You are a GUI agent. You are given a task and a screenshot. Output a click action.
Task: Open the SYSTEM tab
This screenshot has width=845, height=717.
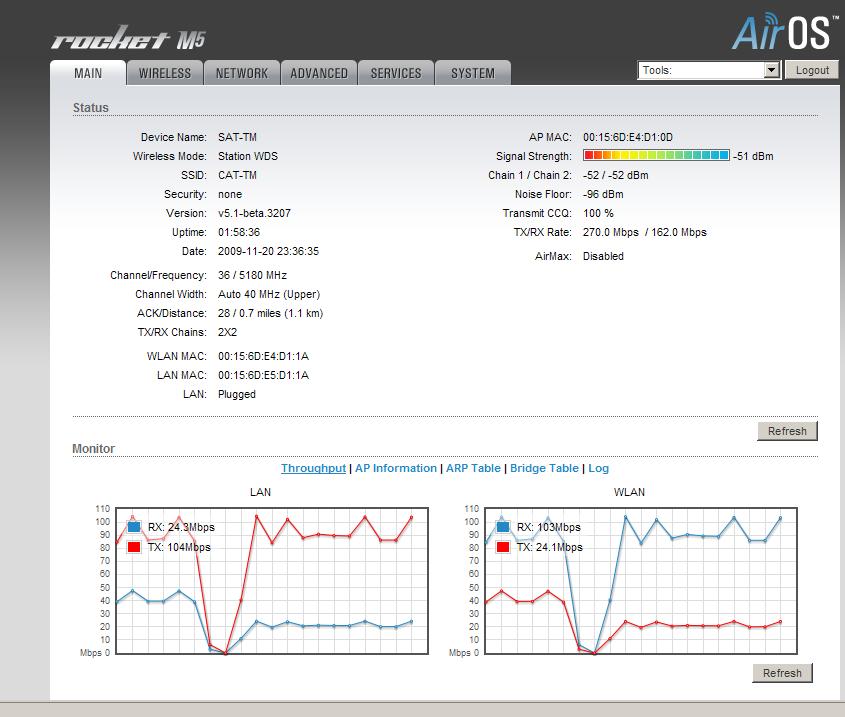tap(472, 73)
